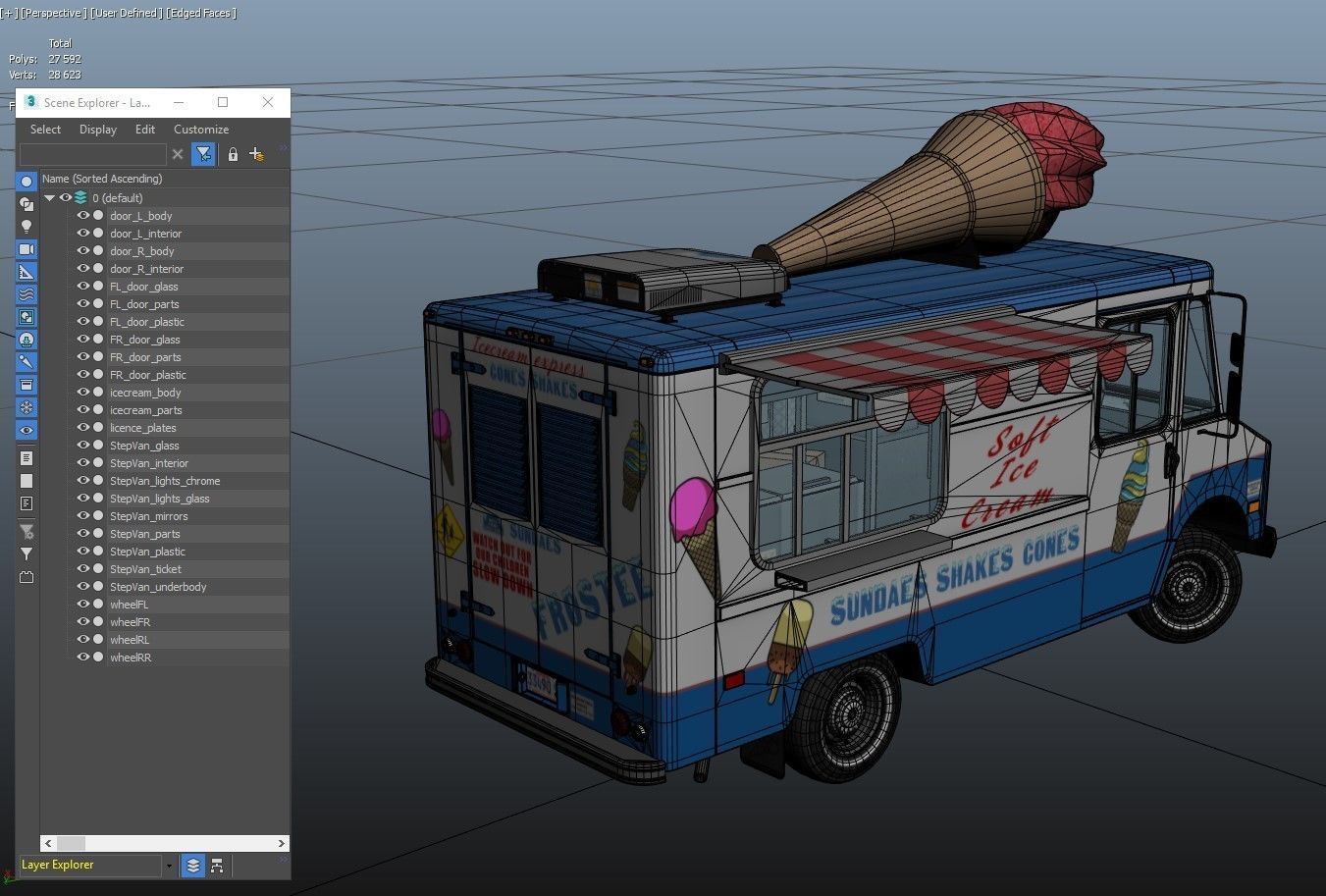Toggle Display Bones filter icon
1326x896 pixels.
click(27, 362)
